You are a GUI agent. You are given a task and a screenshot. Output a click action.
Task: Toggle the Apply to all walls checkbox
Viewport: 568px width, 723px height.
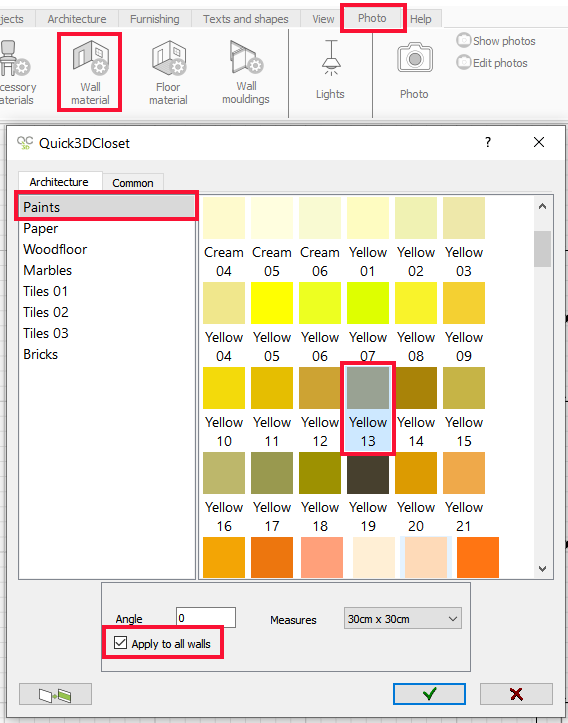point(120,643)
